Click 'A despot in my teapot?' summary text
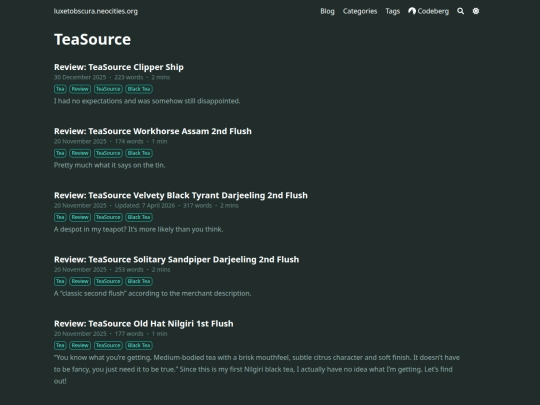The width and height of the screenshot is (540, 405). (138, 229)
